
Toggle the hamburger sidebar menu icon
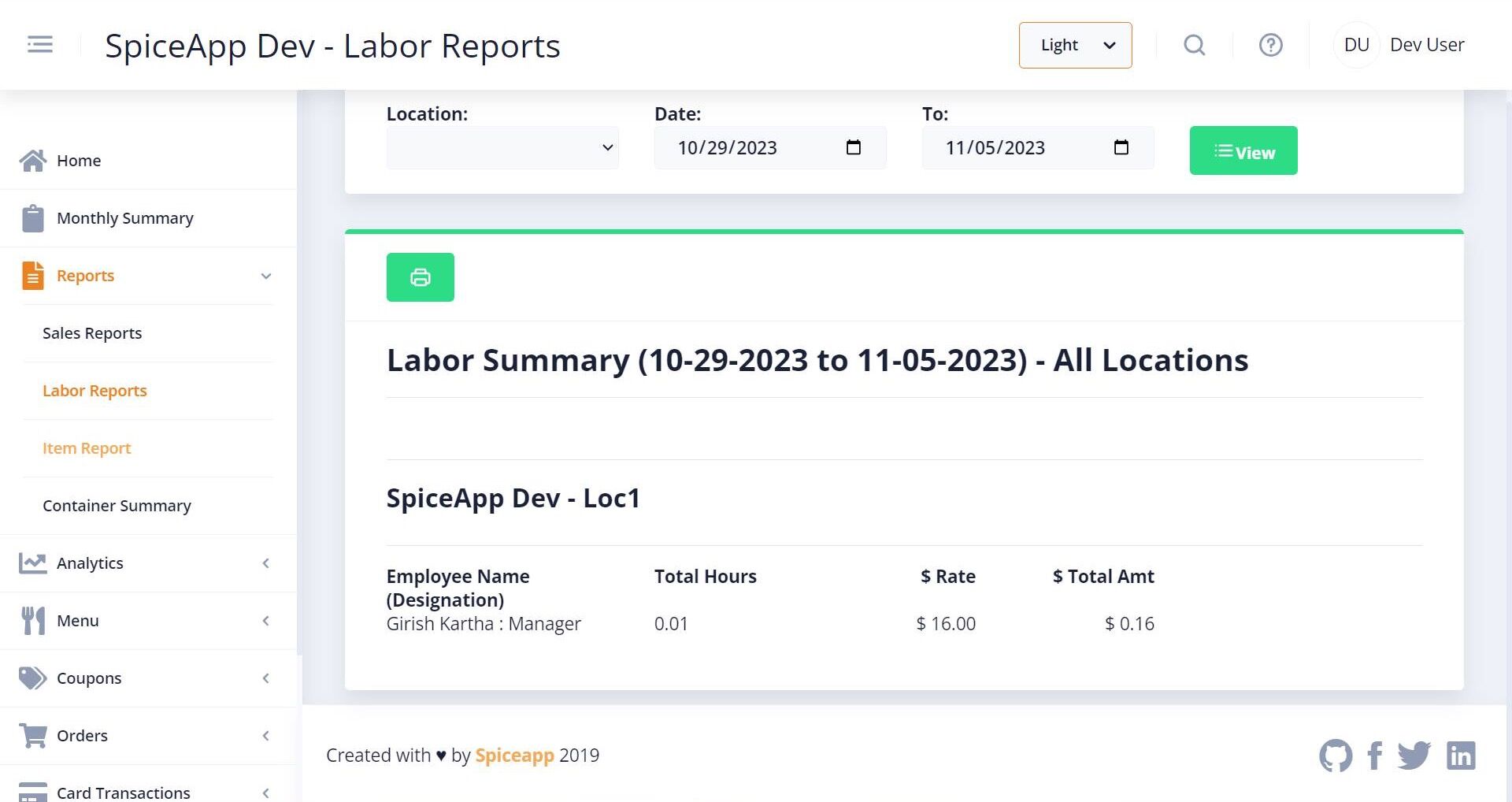[40, 45]
